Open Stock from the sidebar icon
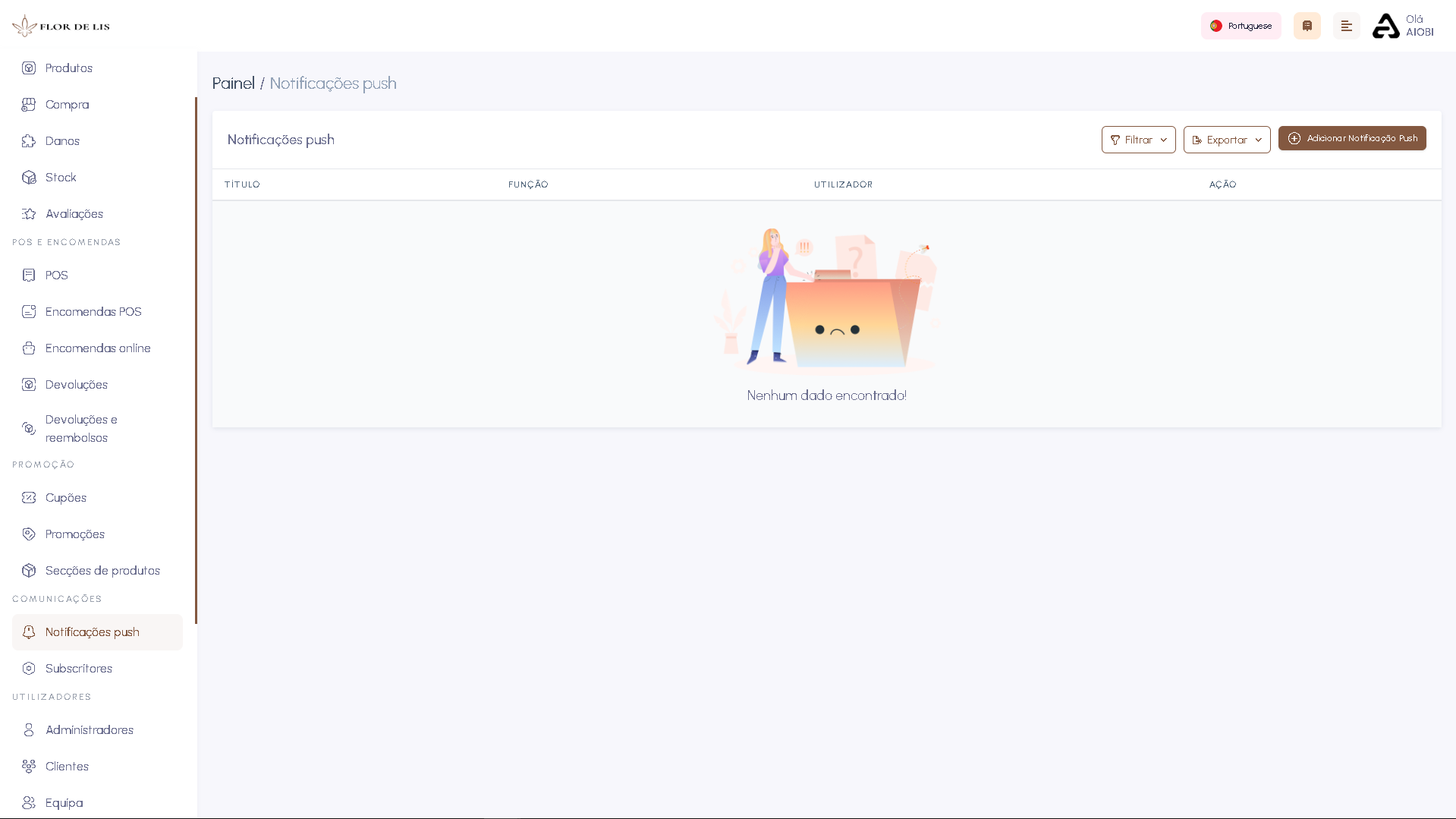Viewport: 1456px width, 819px height. [29, 177]
